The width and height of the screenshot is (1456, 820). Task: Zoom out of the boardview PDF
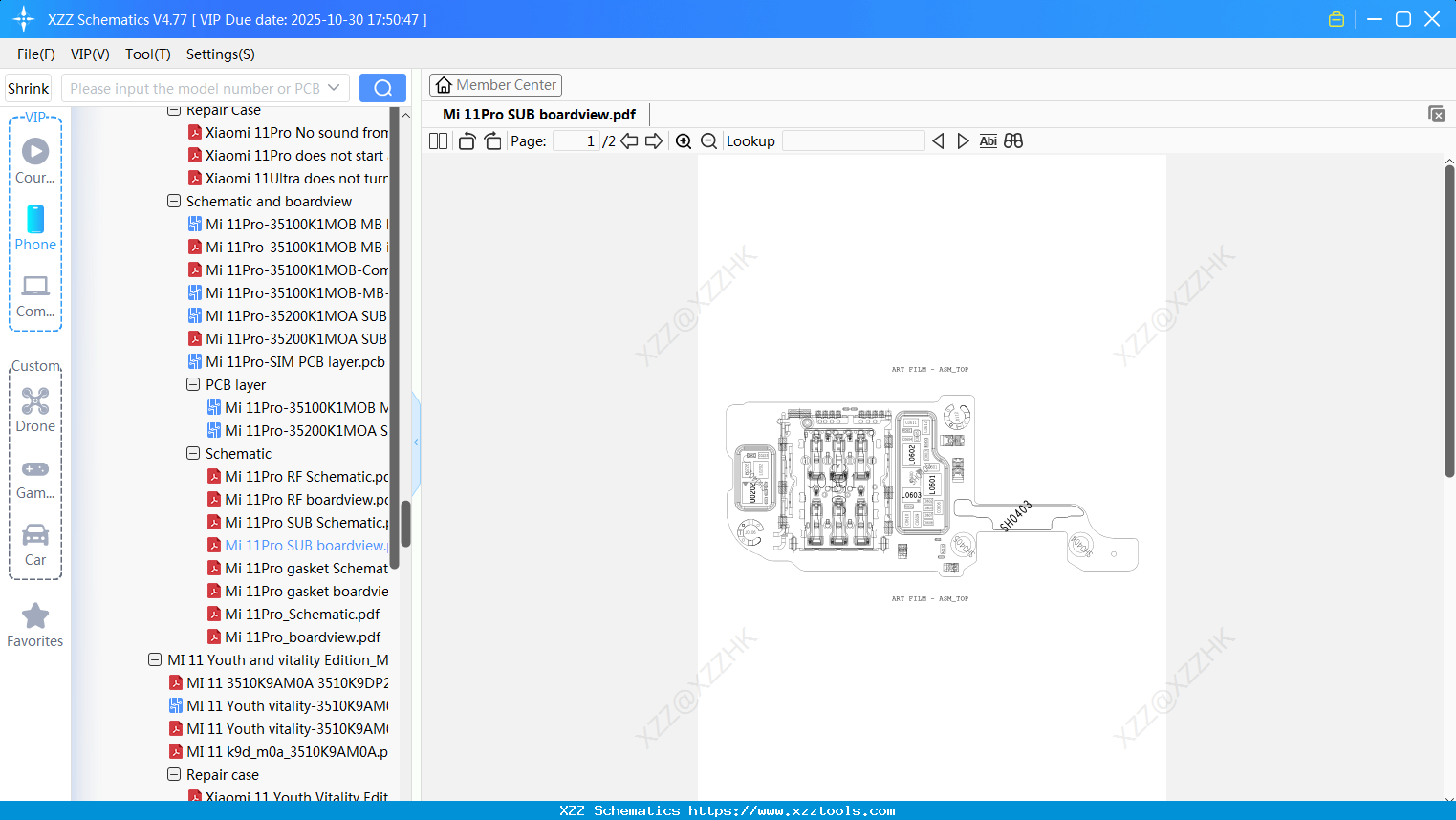[708, 140]
